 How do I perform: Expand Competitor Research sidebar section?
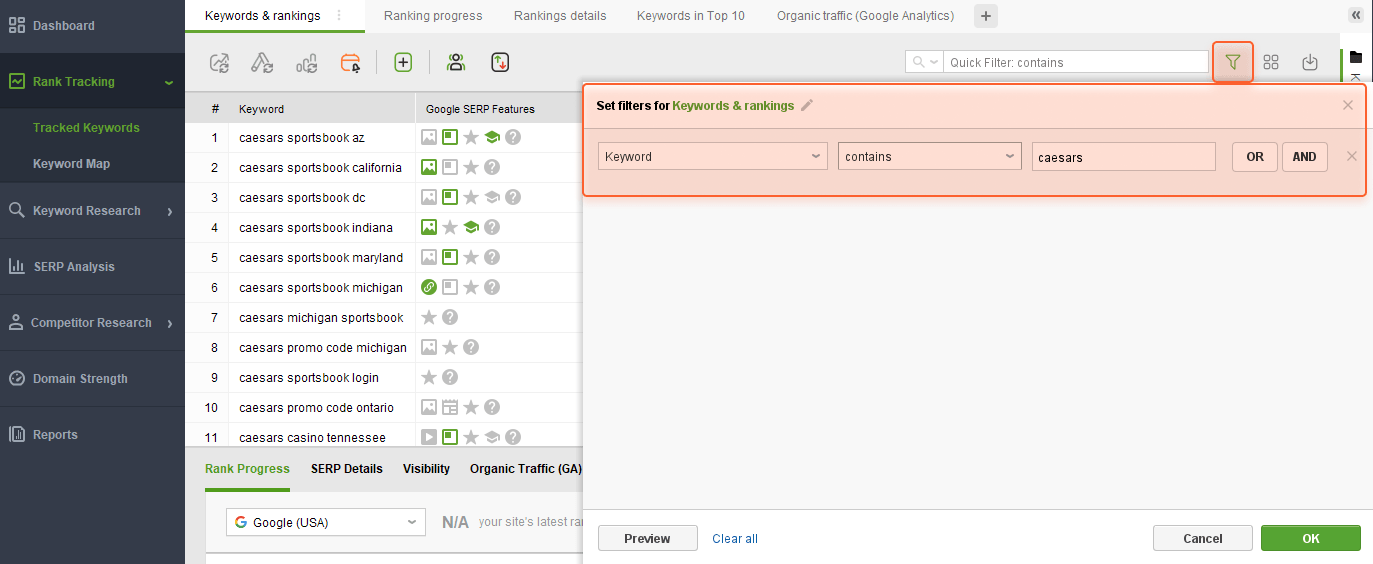click(x=170, y=323)
